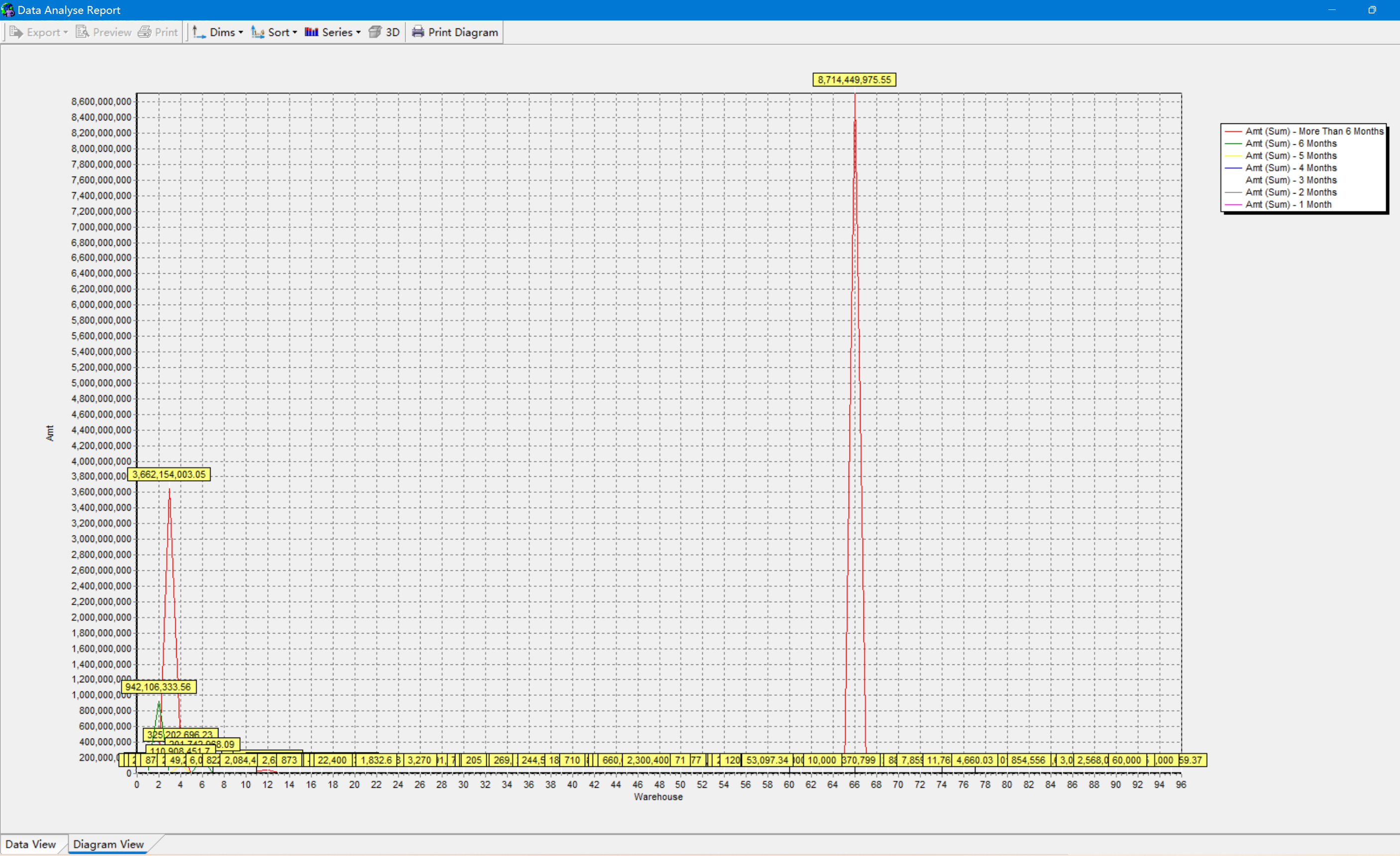Viewport: 1400px width, 856px height.
Task: Click the data label 4,660.03
Action: coord(974,760)
